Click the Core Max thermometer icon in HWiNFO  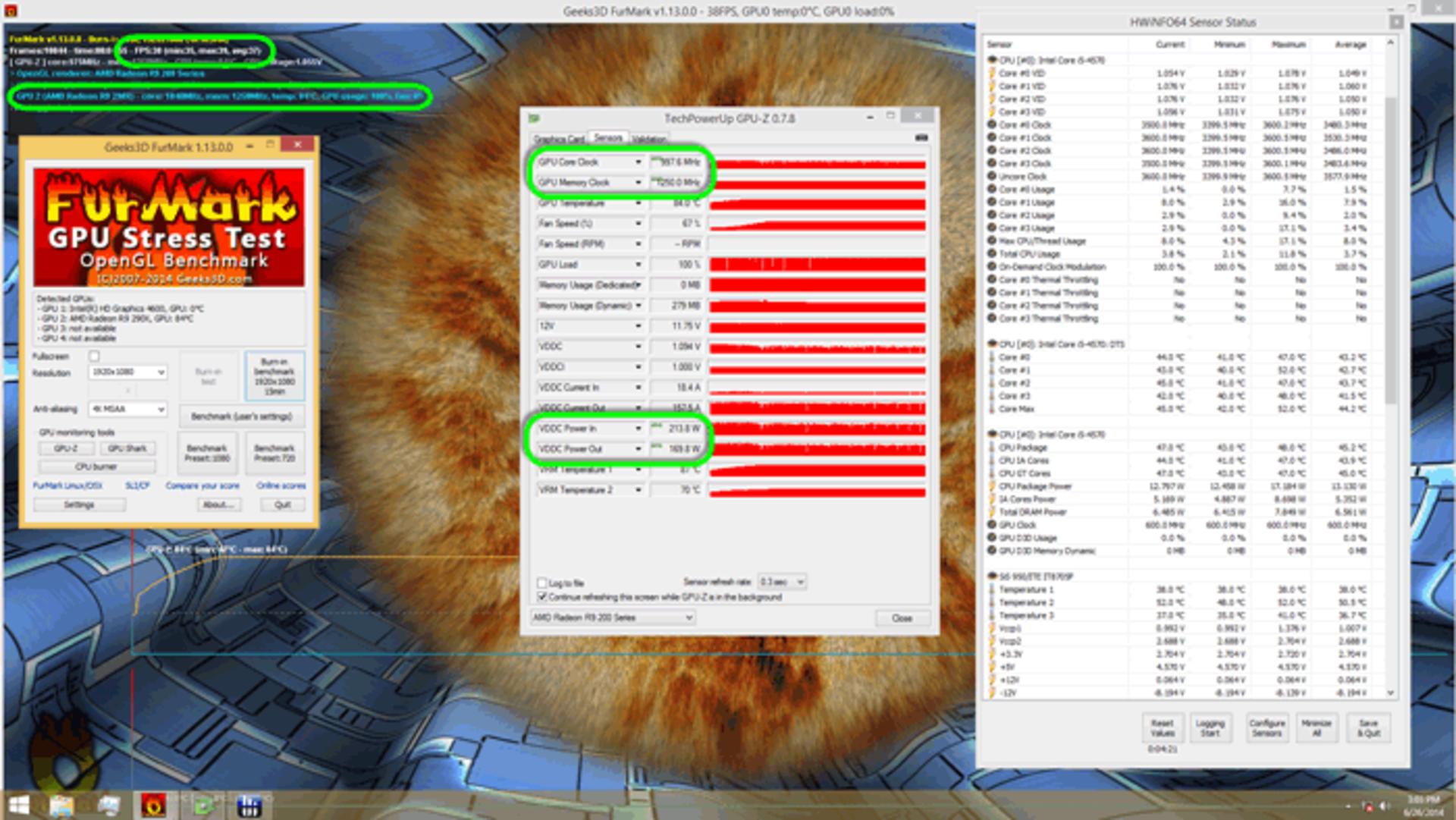[x=991, y=408]
